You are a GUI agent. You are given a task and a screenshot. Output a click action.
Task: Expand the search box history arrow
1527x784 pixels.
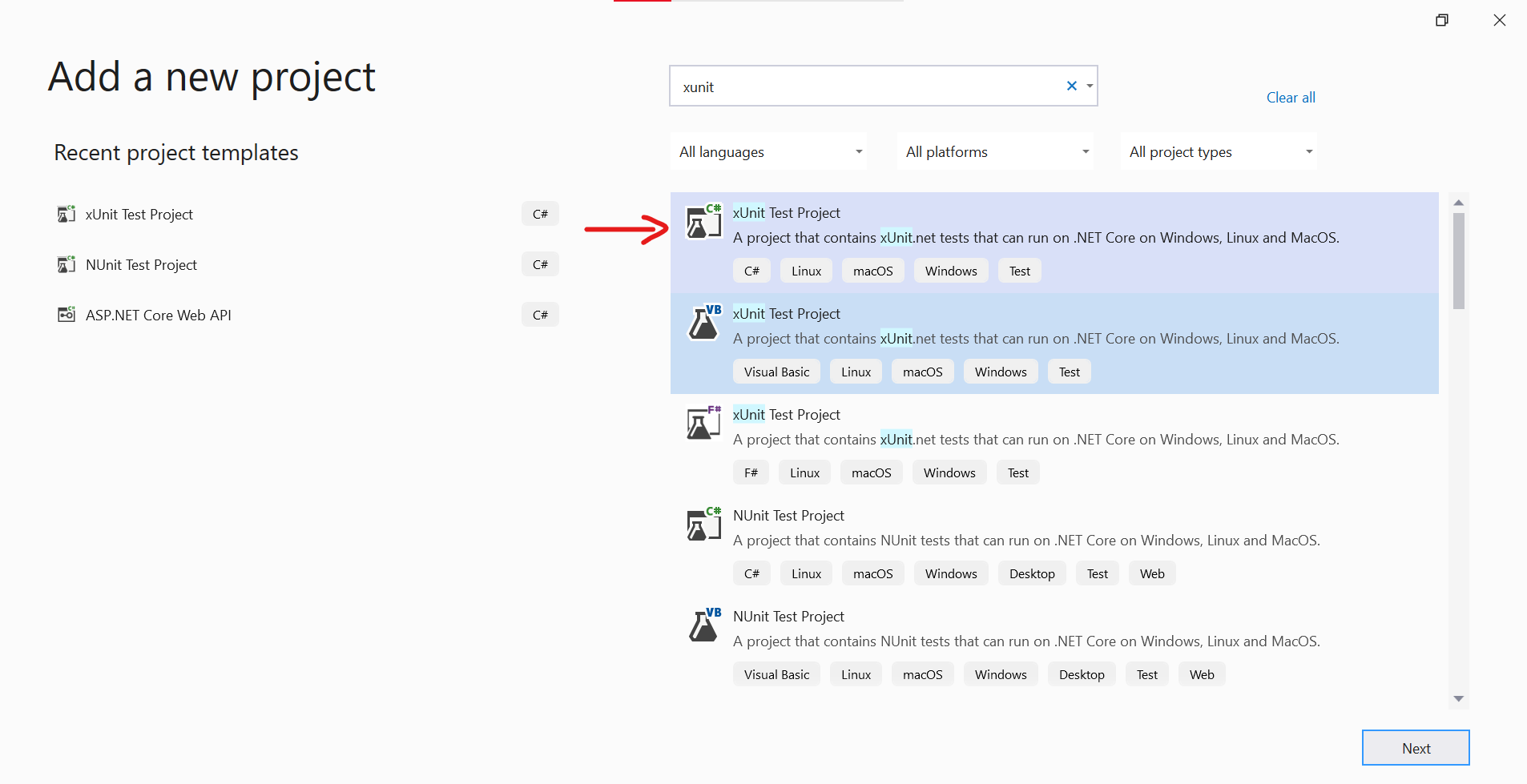[1090, 86]
